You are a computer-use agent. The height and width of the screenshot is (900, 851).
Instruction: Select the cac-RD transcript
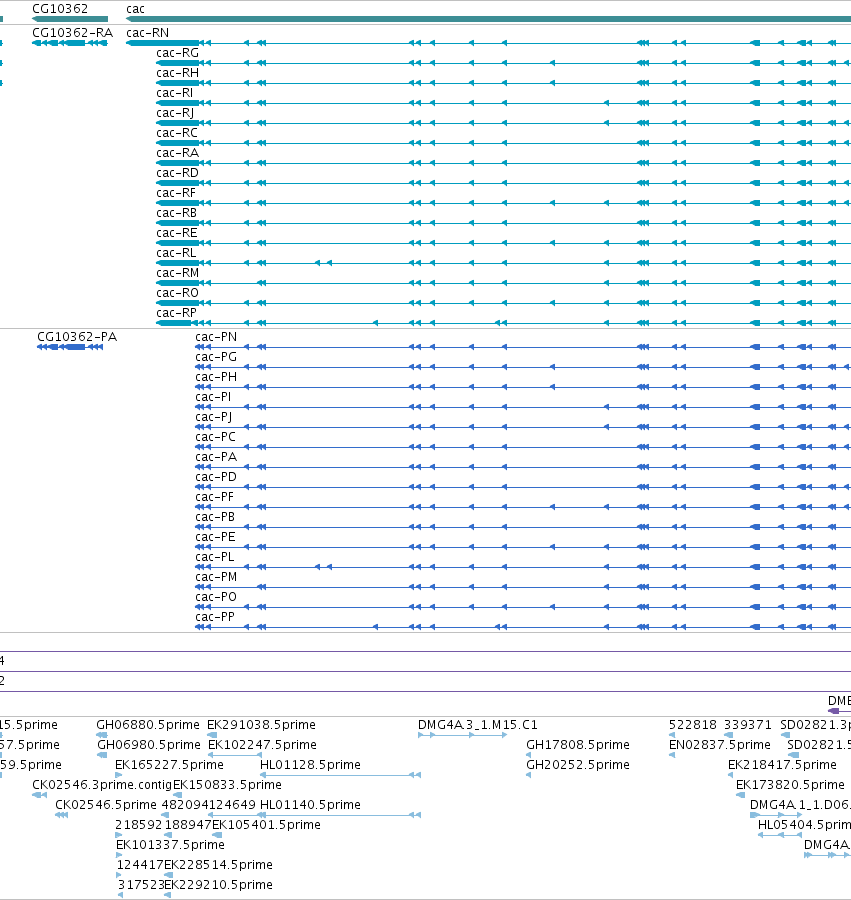[x=177, y=173]
